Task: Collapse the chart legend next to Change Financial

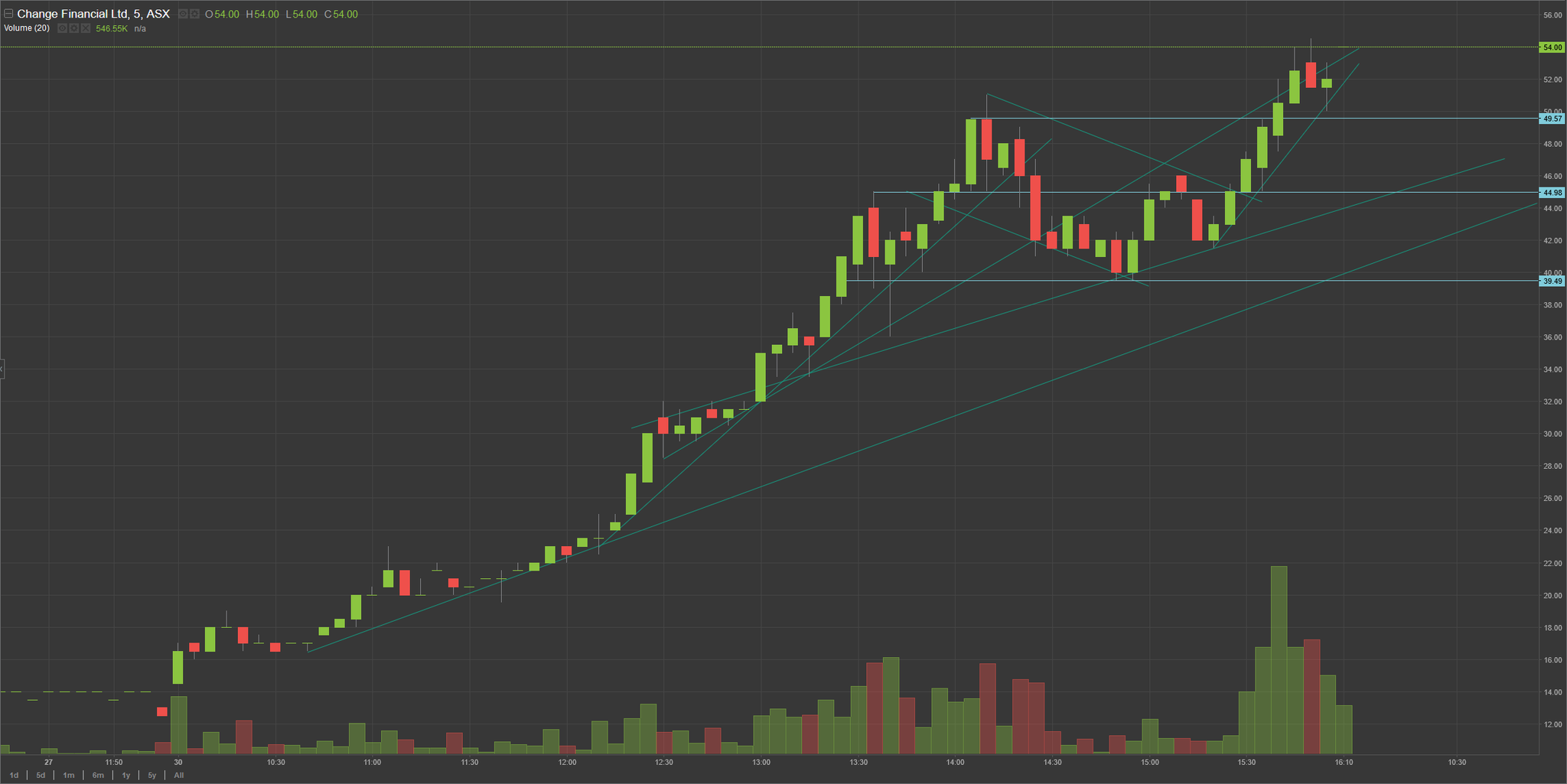Action: 8,14
